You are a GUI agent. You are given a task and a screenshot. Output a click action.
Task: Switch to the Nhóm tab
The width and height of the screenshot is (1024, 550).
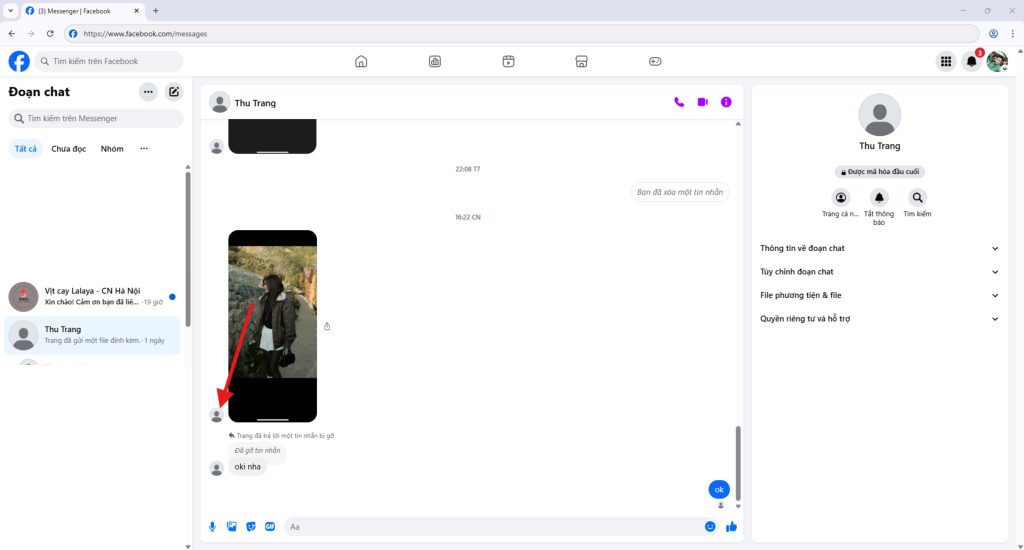(112, 149)
